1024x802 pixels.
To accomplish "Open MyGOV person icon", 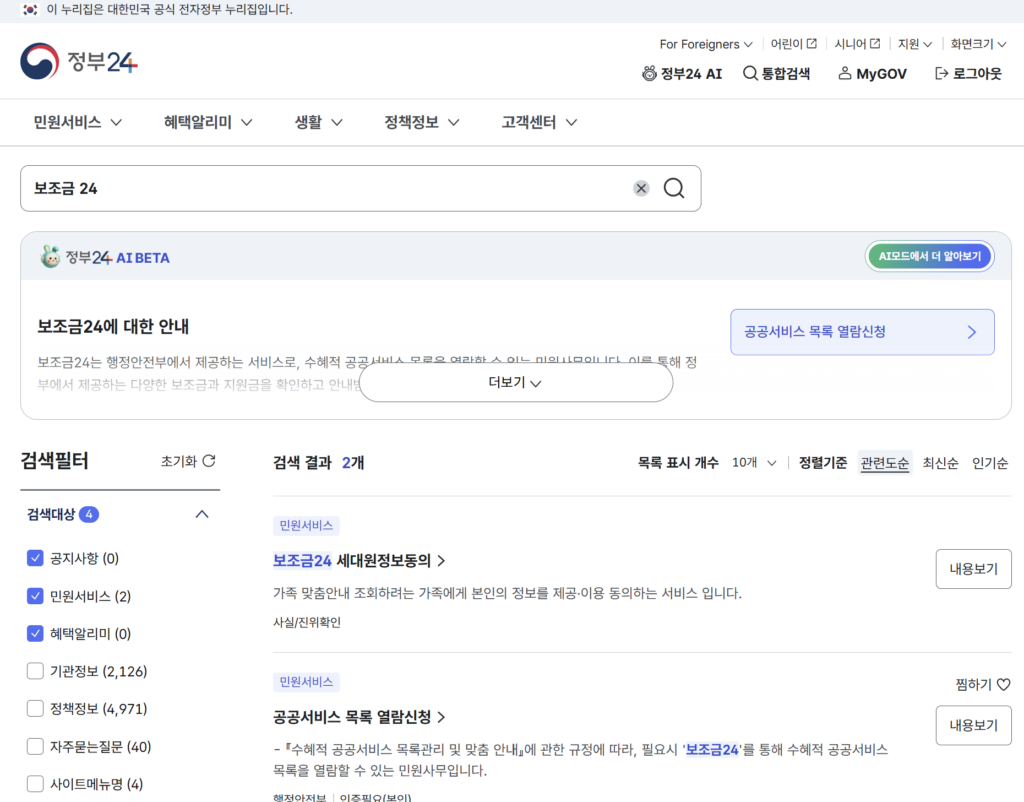I will (x=844, y=73).
